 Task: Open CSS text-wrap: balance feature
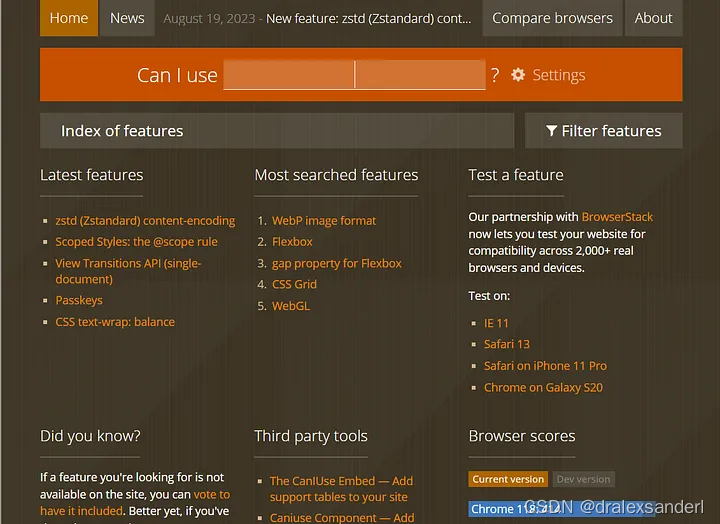click(x=115, y=322)
